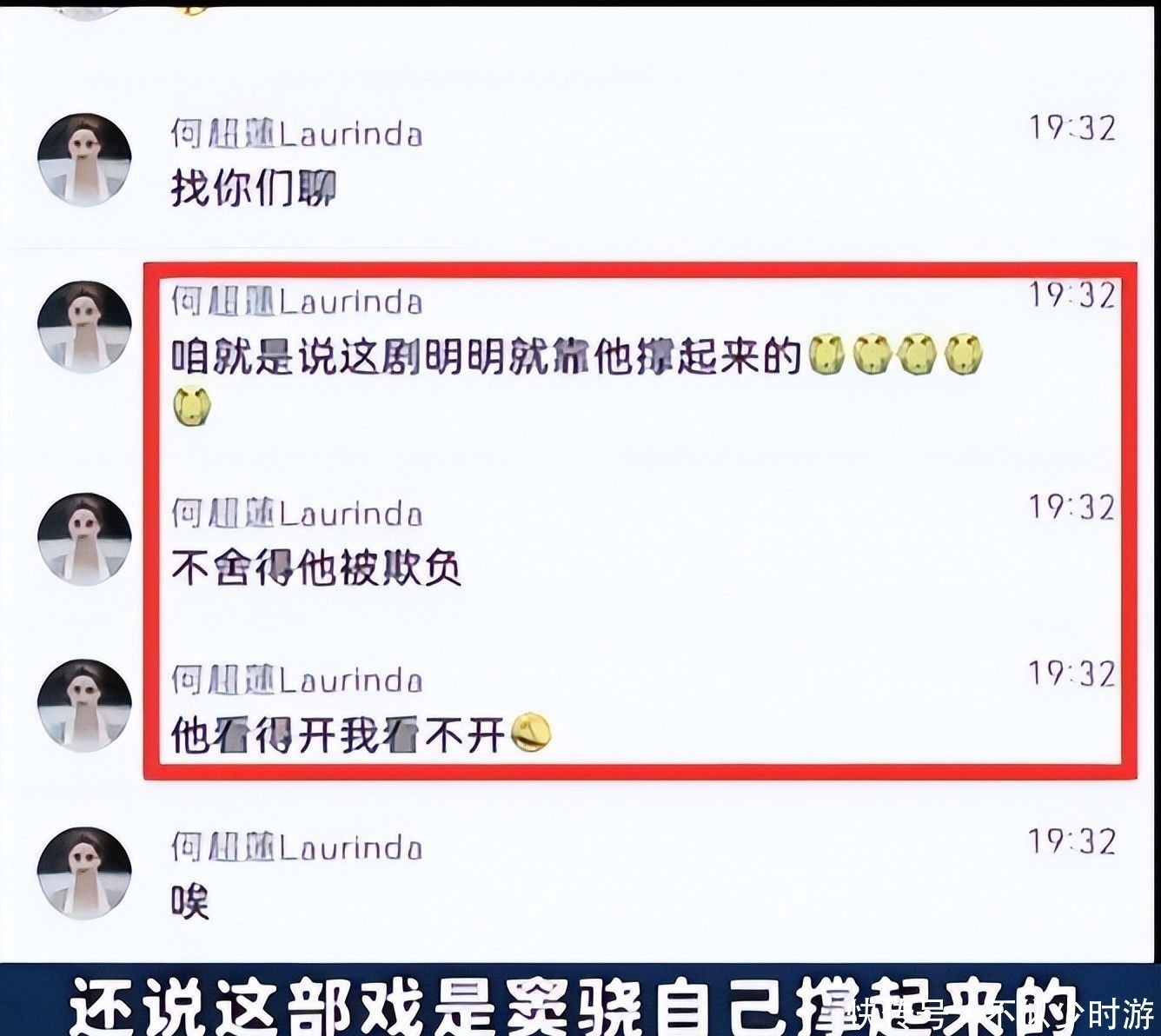Viewport: 1161px width, 1036px height.
Task: Click first crying emoji after '撑起来的'
Action: pyautogui.click(x=829, y=355)
